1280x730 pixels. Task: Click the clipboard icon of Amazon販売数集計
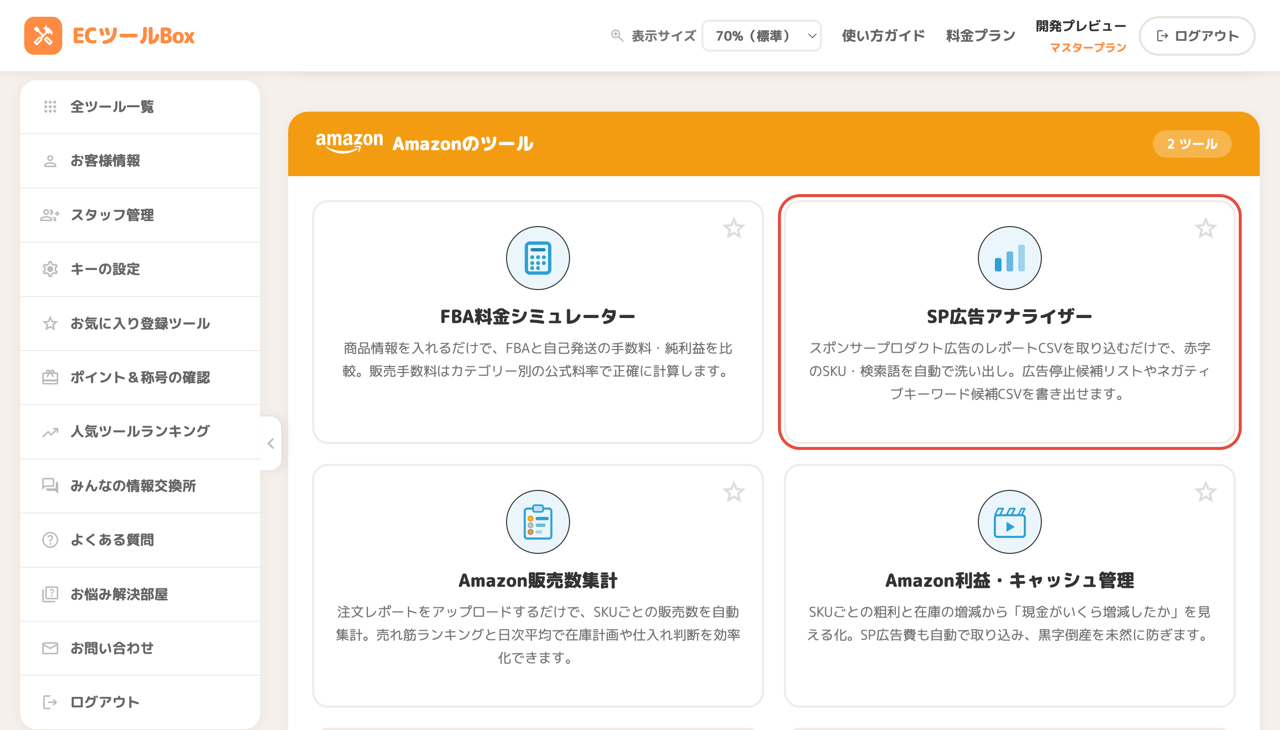[538, 522]
